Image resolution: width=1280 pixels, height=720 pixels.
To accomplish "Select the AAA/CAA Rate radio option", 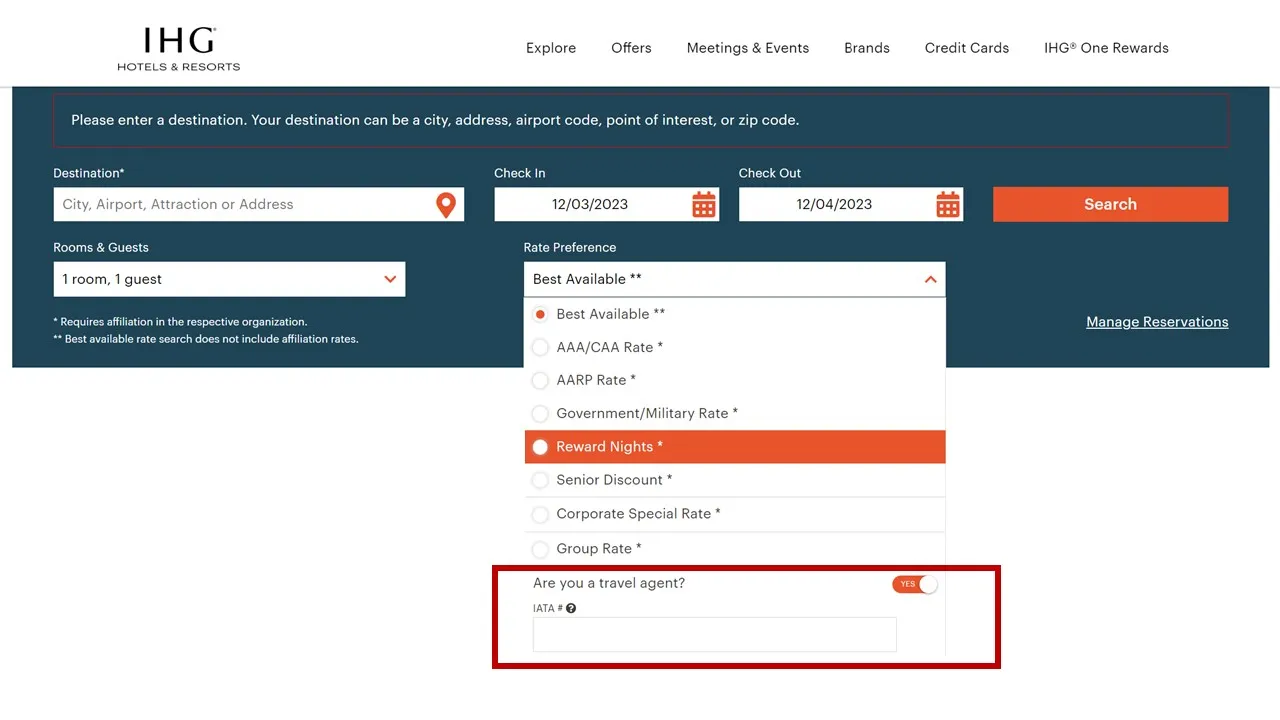I will click(x=540, y=347).
